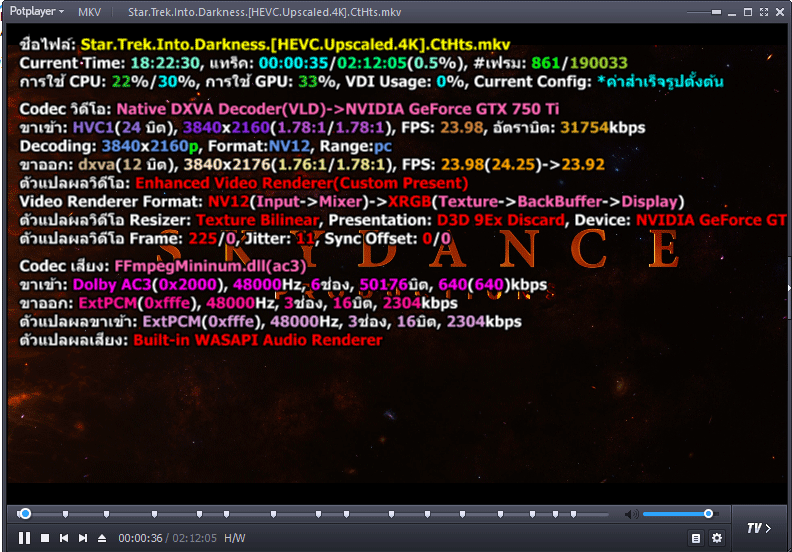Close the Potplayer window
Viewport: 792px width, 552px height.
780,12
